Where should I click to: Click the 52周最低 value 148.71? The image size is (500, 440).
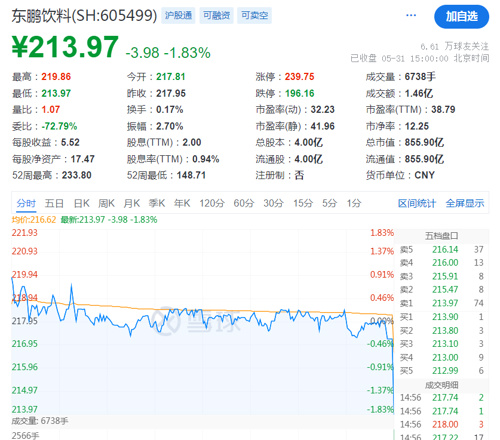(191, 175)
